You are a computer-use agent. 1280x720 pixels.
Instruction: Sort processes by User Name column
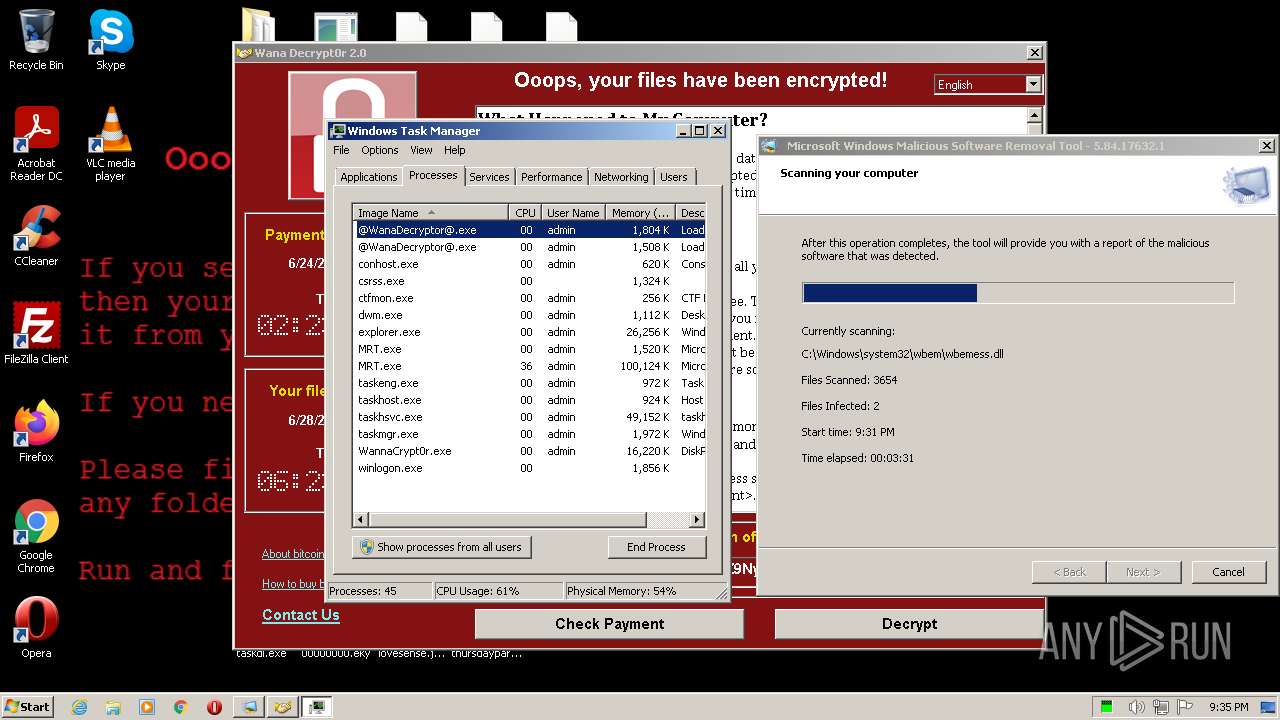coord(573,213)
